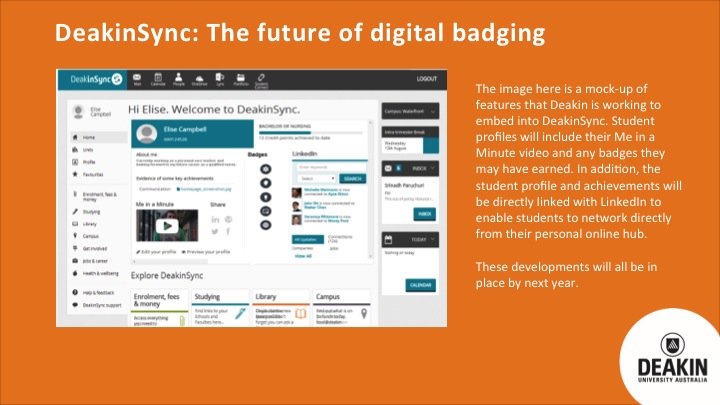Click the fourth badge icon

click(265, 211)
